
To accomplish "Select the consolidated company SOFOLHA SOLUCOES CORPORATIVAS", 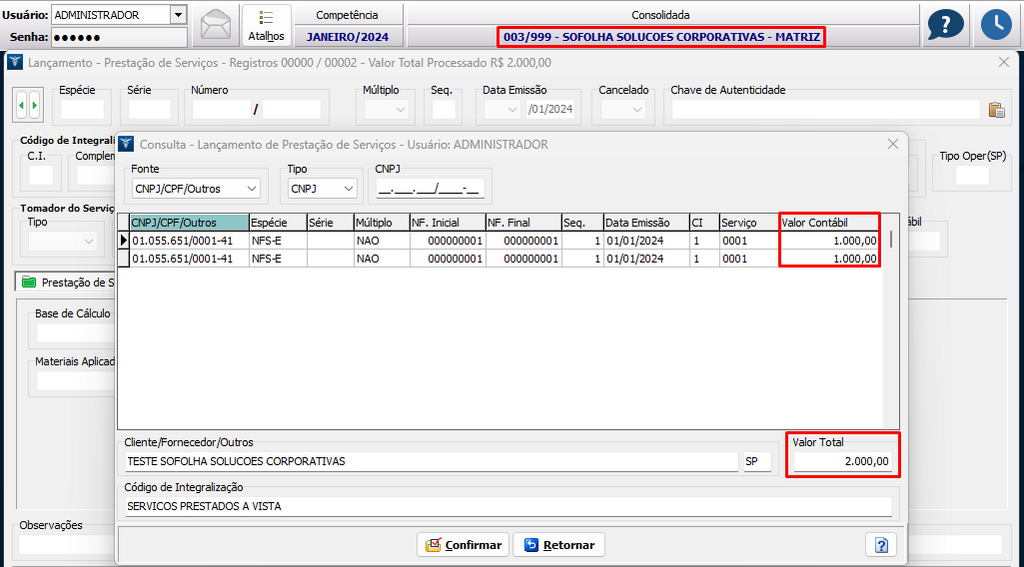I will 661,37.
